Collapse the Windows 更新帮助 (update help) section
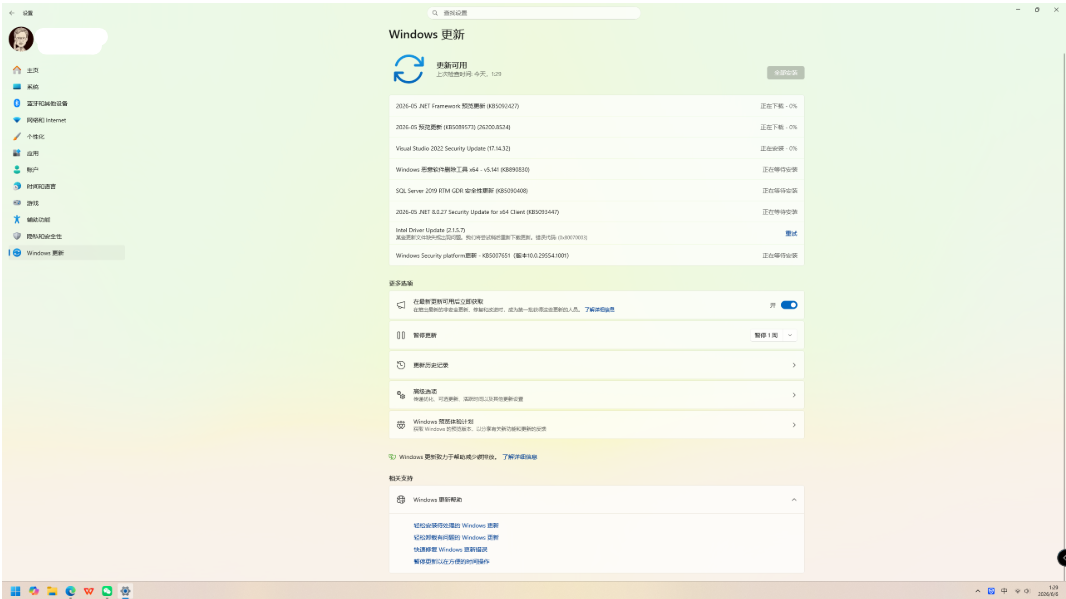 [793, 500]
